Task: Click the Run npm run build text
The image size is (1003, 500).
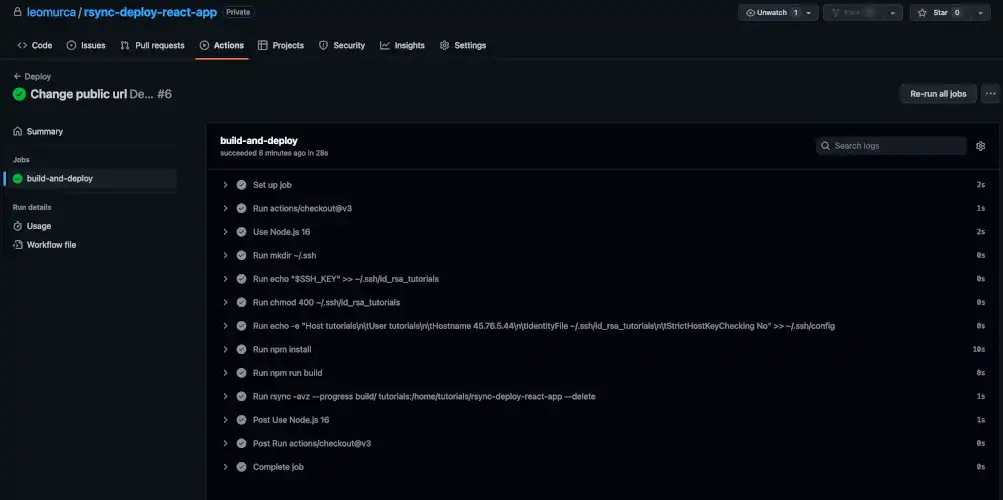Action: [x=288, y=373]
